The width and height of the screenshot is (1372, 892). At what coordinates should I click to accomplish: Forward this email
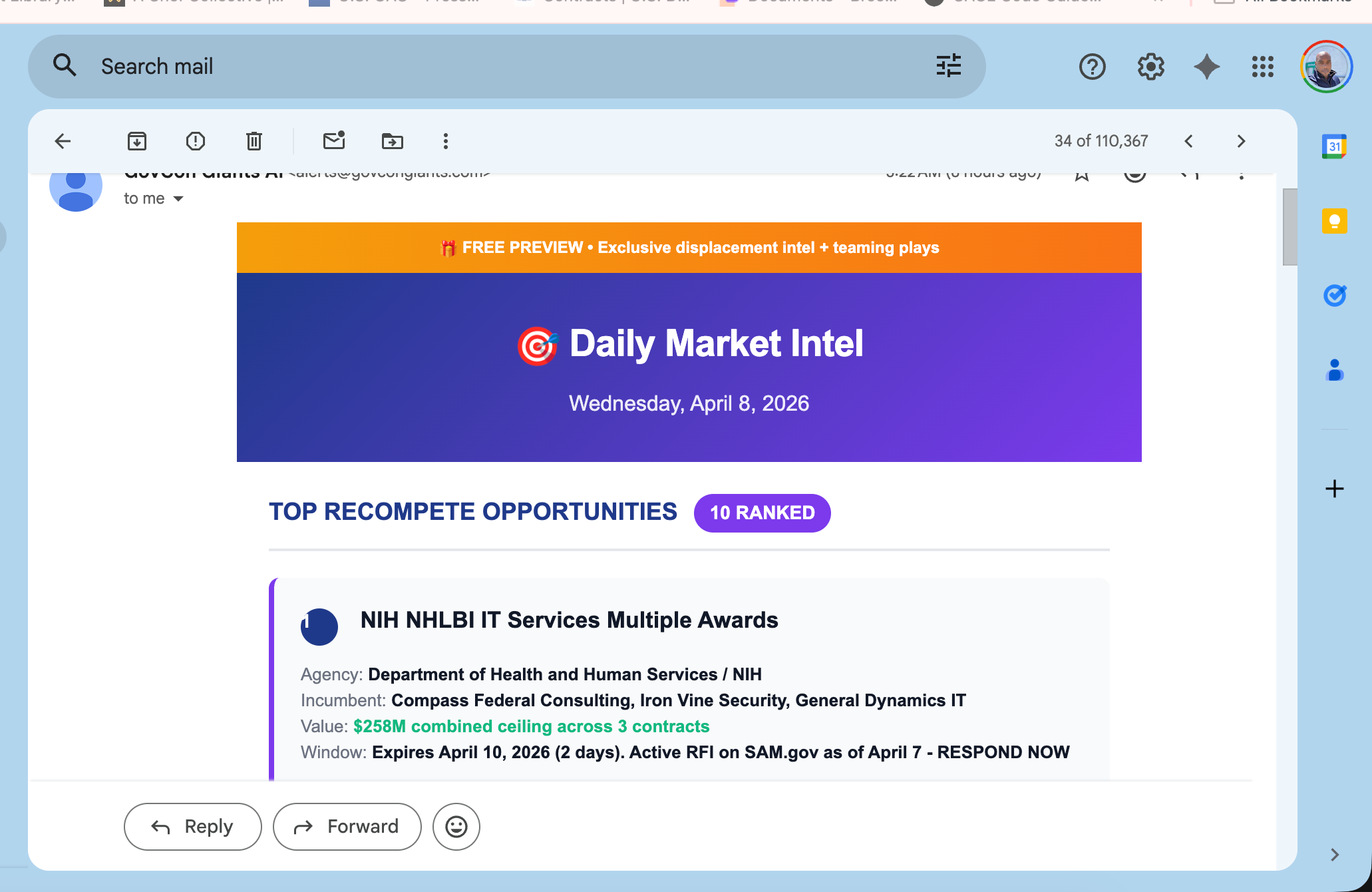click(x=347, y=827)
